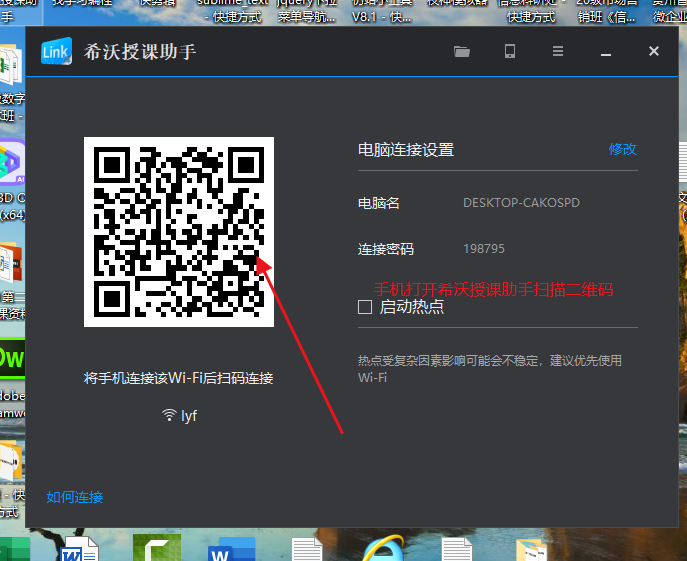The width and height of the screenshot is (687, 561).
Task: Click the QR code image
Action: pyautogui.click(x=179, y=232)
